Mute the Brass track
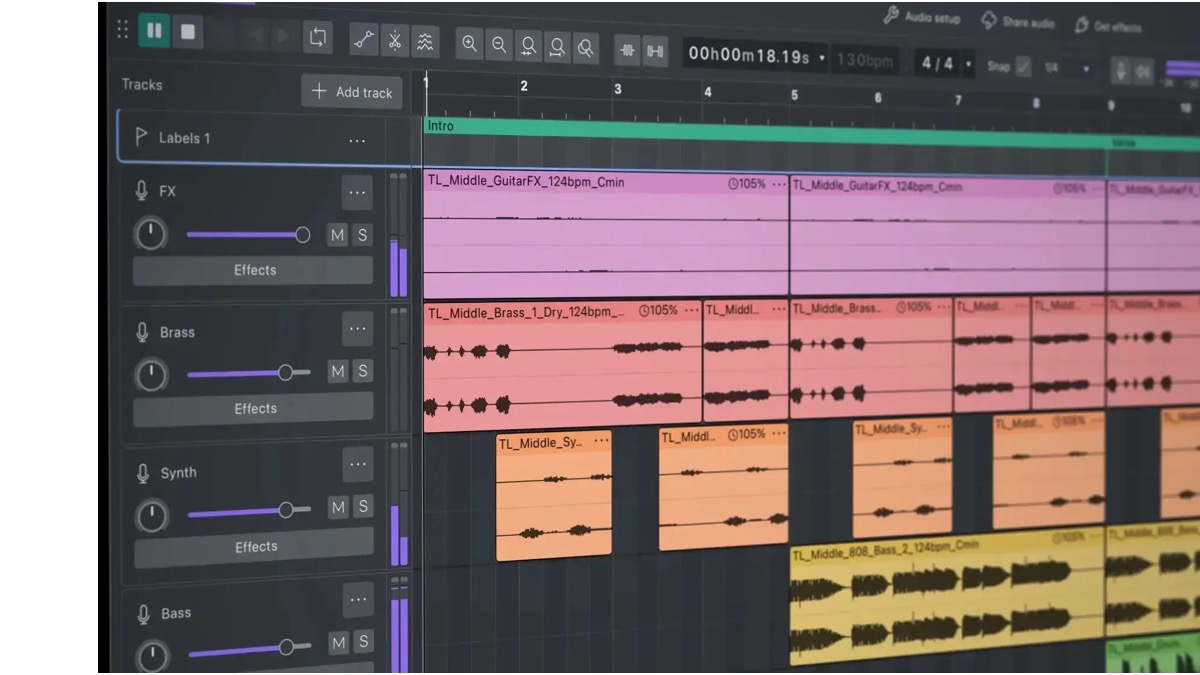This screenshot has width=1200, height=675. coord(338,371)
